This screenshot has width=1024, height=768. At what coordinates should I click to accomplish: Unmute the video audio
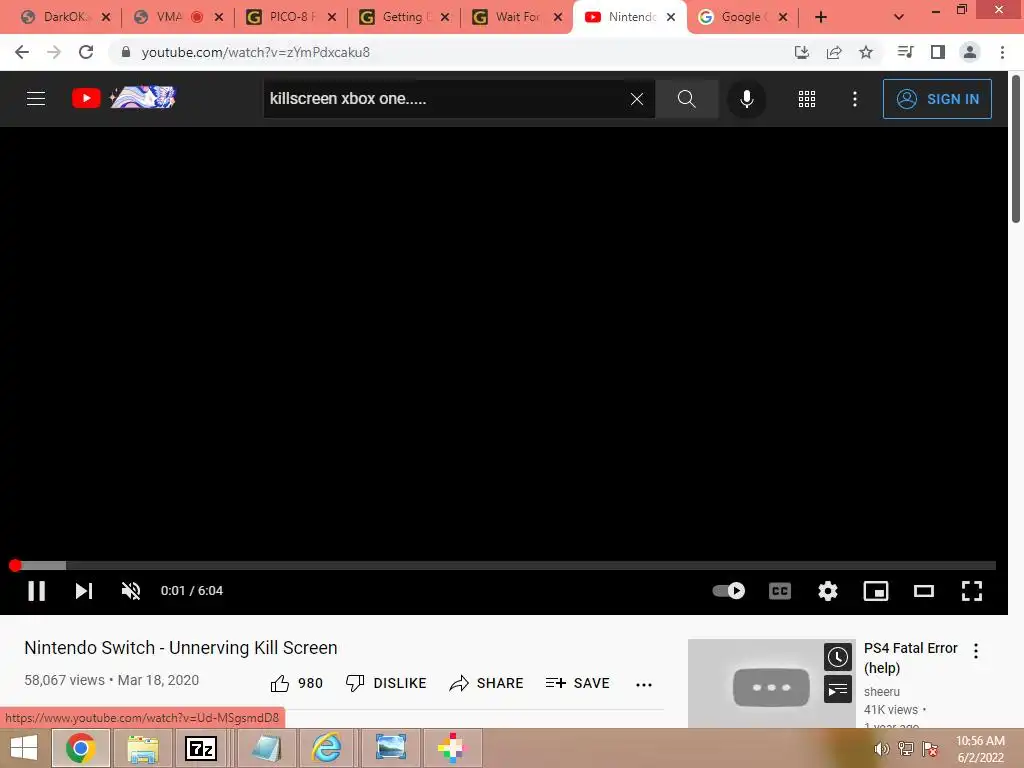tap(131, 590)
